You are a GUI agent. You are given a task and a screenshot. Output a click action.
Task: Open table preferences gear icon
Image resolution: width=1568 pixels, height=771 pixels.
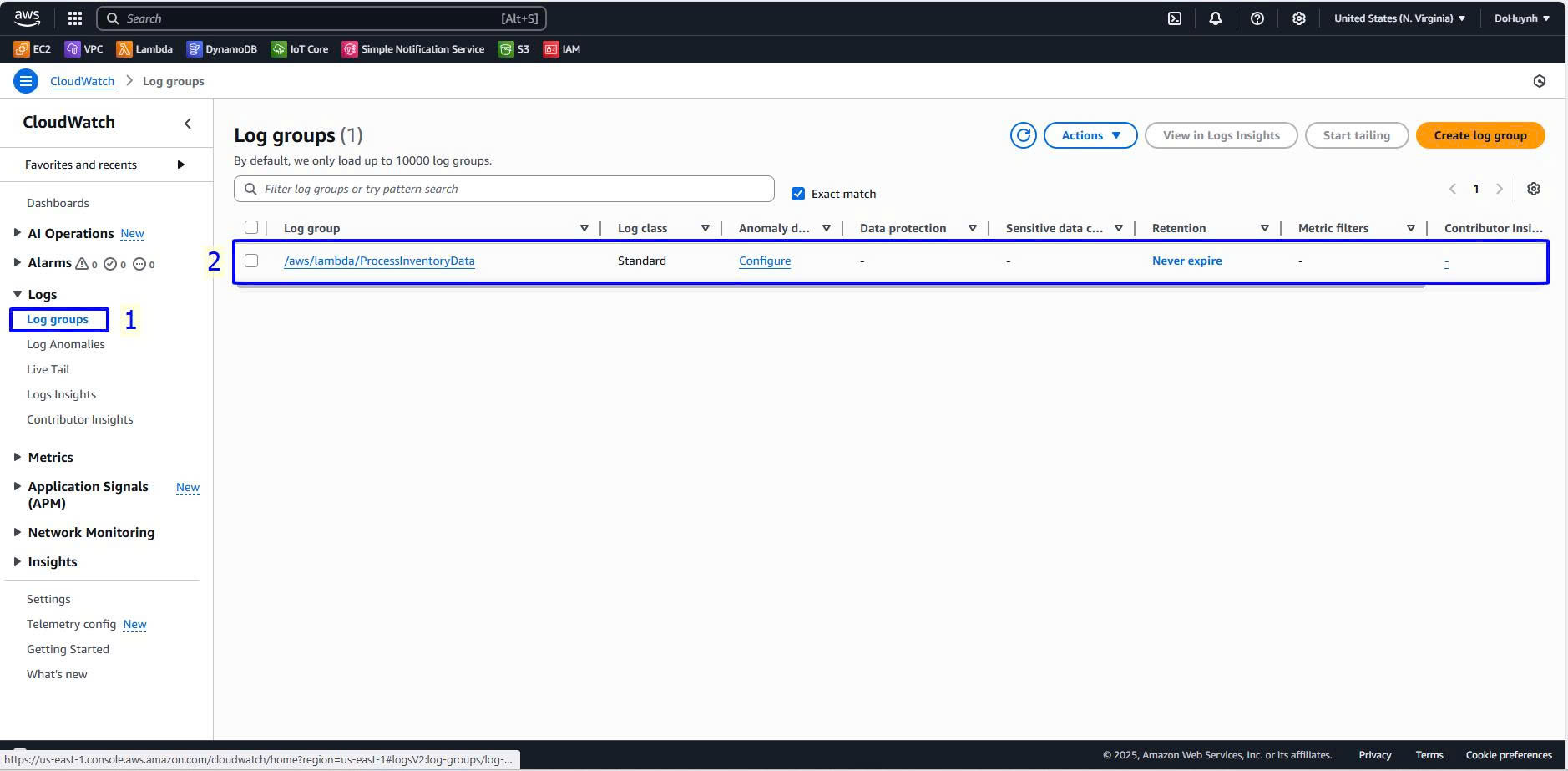coord(1533,189)
